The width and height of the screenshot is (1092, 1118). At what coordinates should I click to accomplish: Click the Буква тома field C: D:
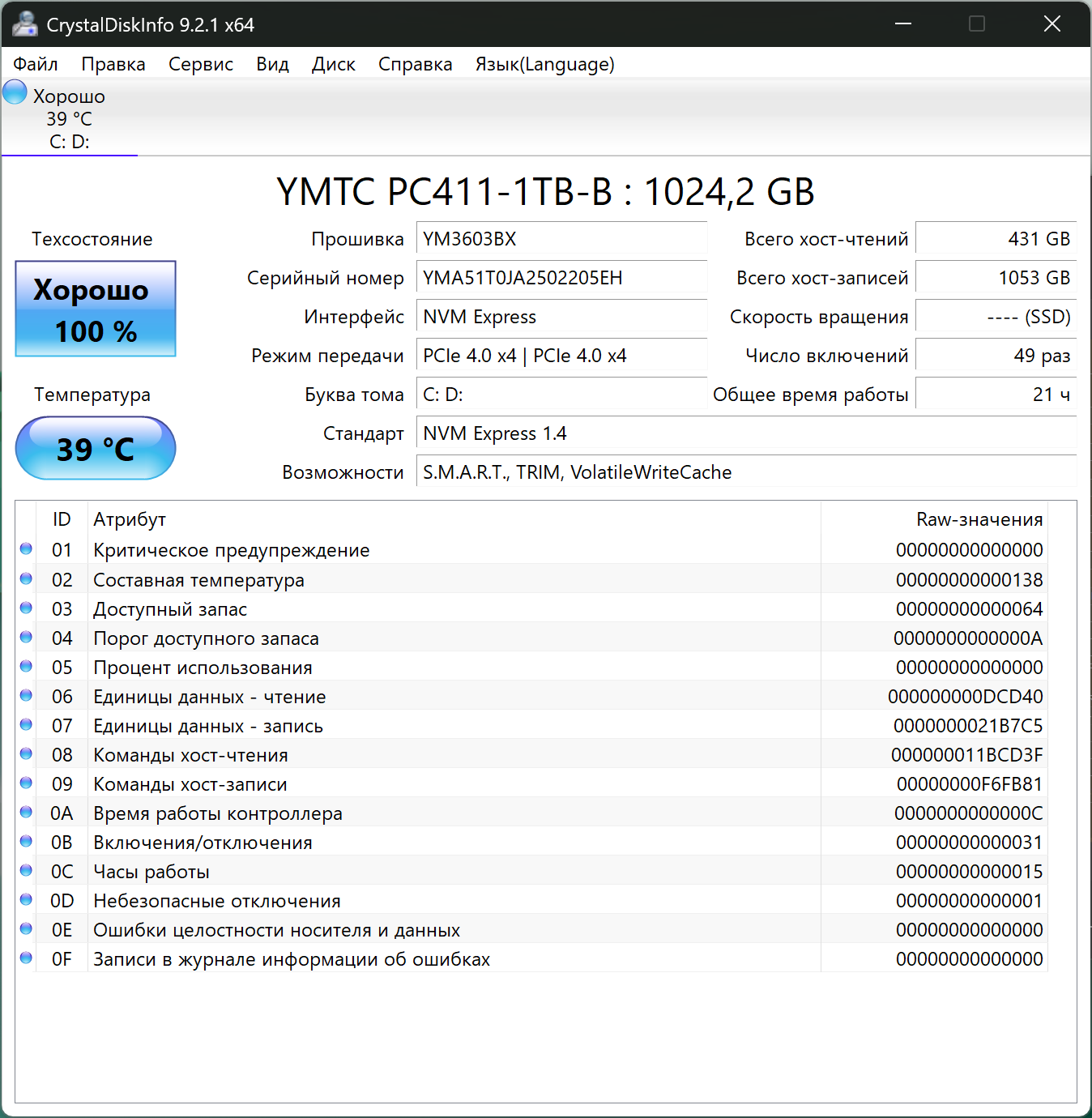point(561,395)
